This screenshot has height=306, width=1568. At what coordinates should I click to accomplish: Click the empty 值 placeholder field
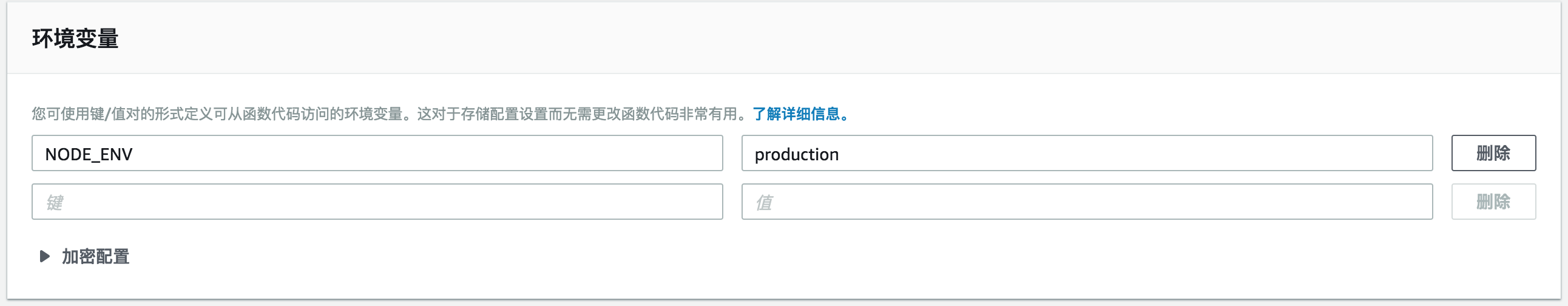pos(1087,202)
